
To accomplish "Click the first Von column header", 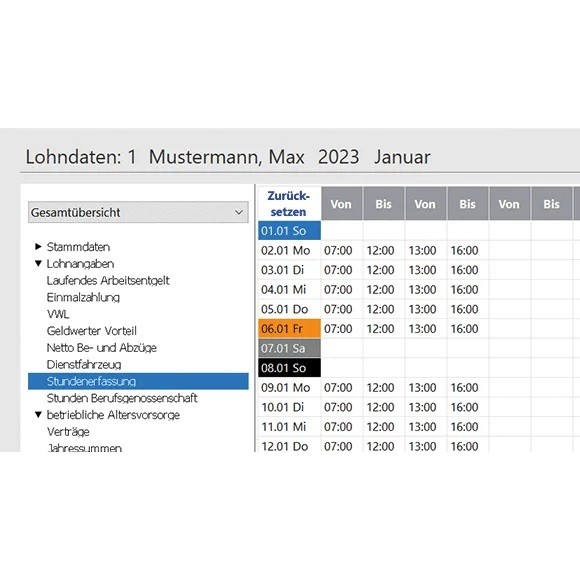I will [342, 204].
